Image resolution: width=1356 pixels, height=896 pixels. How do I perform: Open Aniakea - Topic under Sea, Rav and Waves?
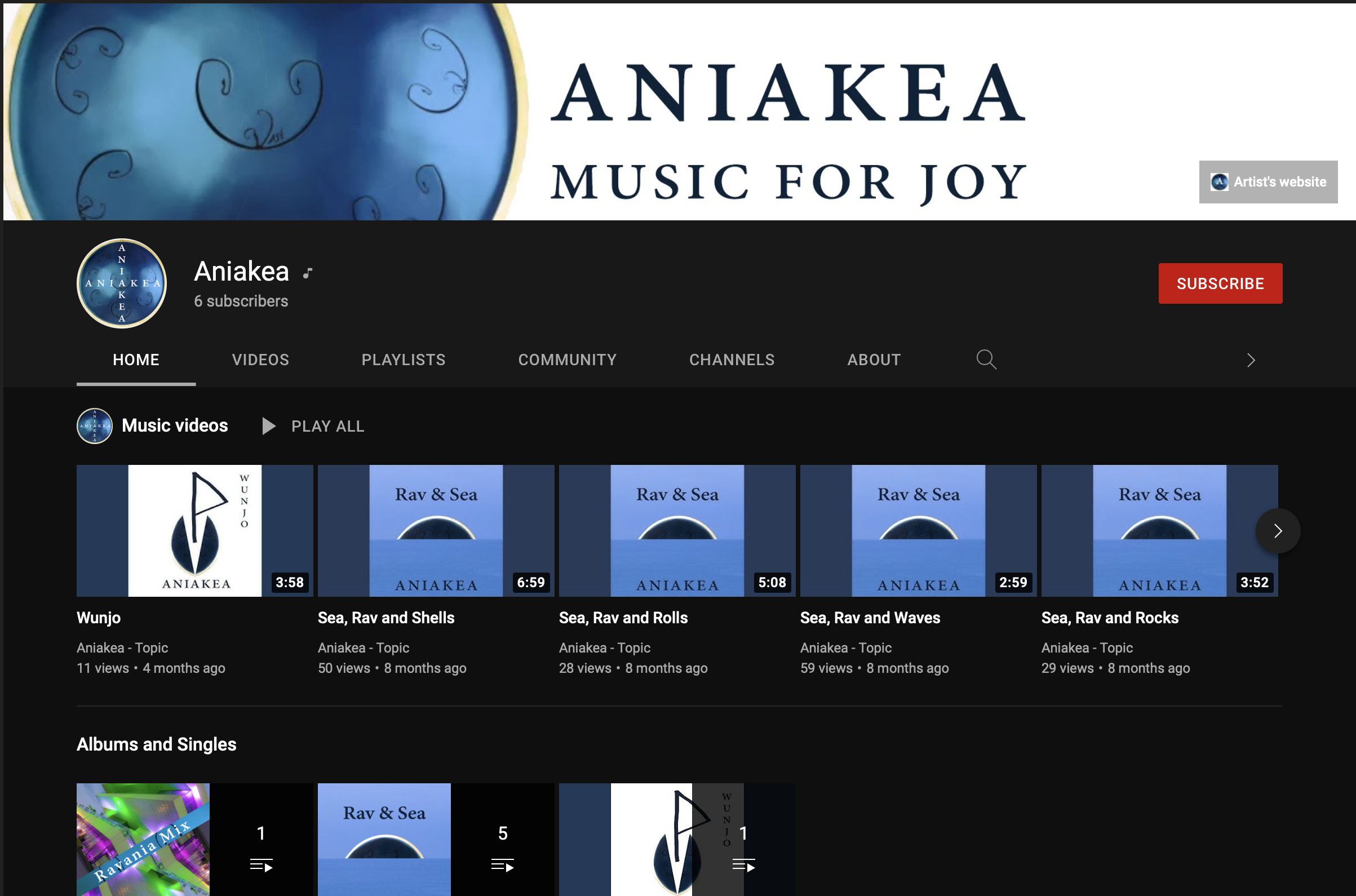pos(846,647)
